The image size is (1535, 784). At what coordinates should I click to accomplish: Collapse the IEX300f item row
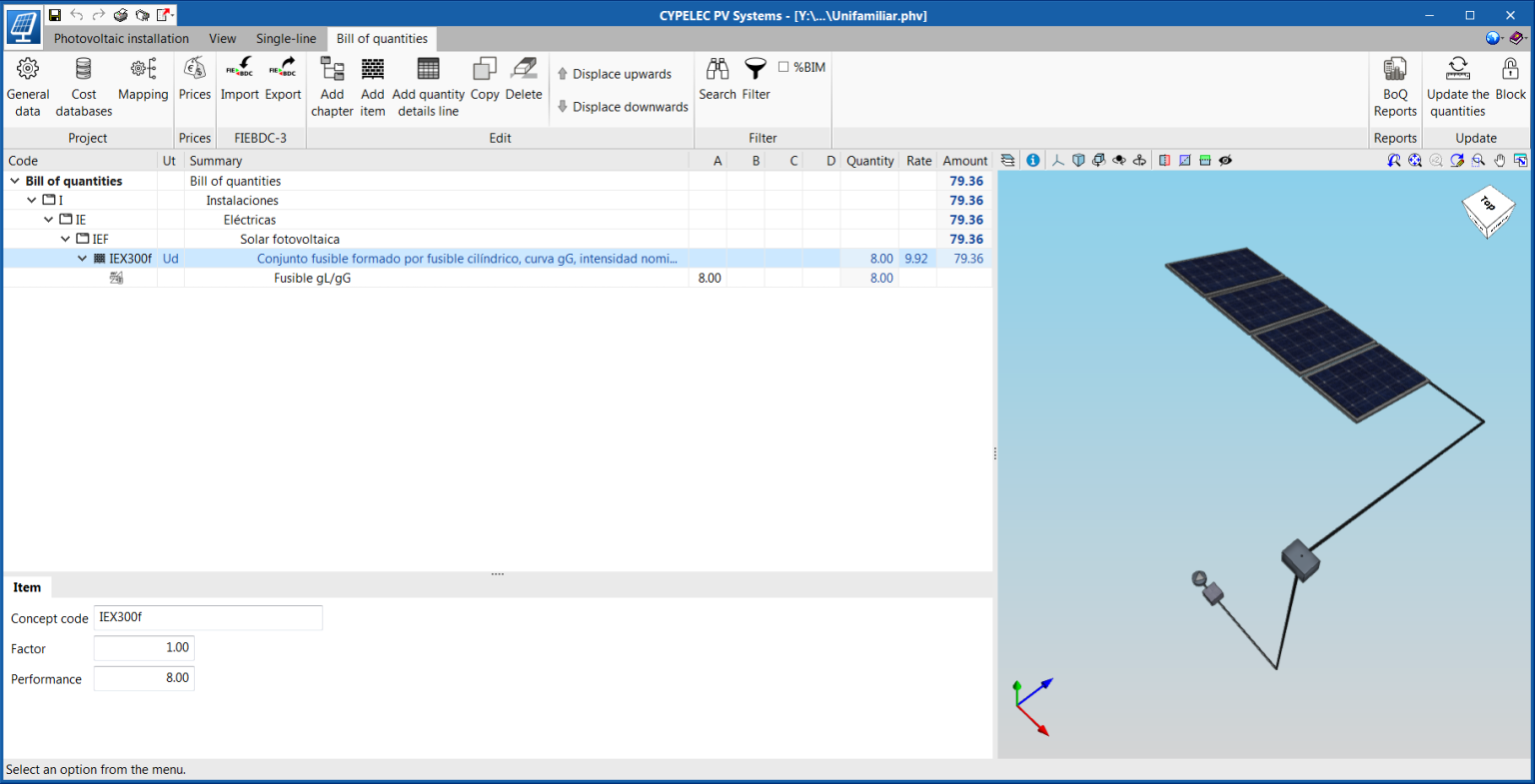coord(82,258)
